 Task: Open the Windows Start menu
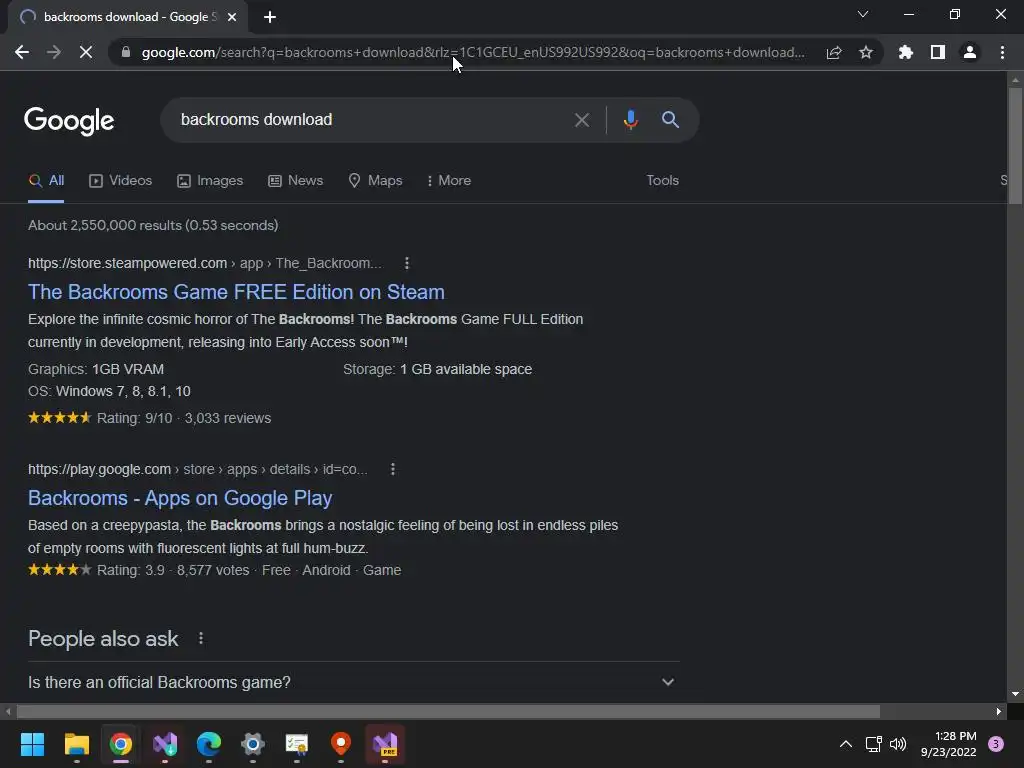[x=33, y=744]
